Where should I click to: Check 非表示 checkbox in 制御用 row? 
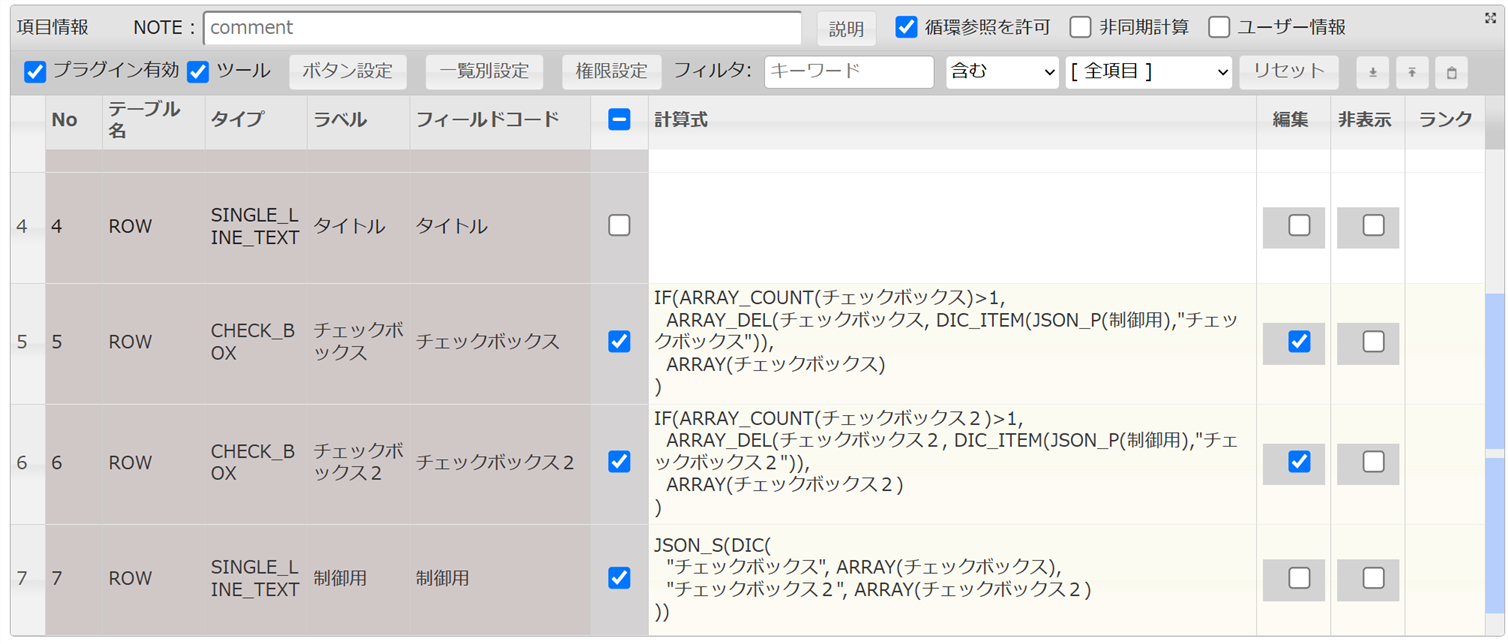click(x=1373, y=578)
